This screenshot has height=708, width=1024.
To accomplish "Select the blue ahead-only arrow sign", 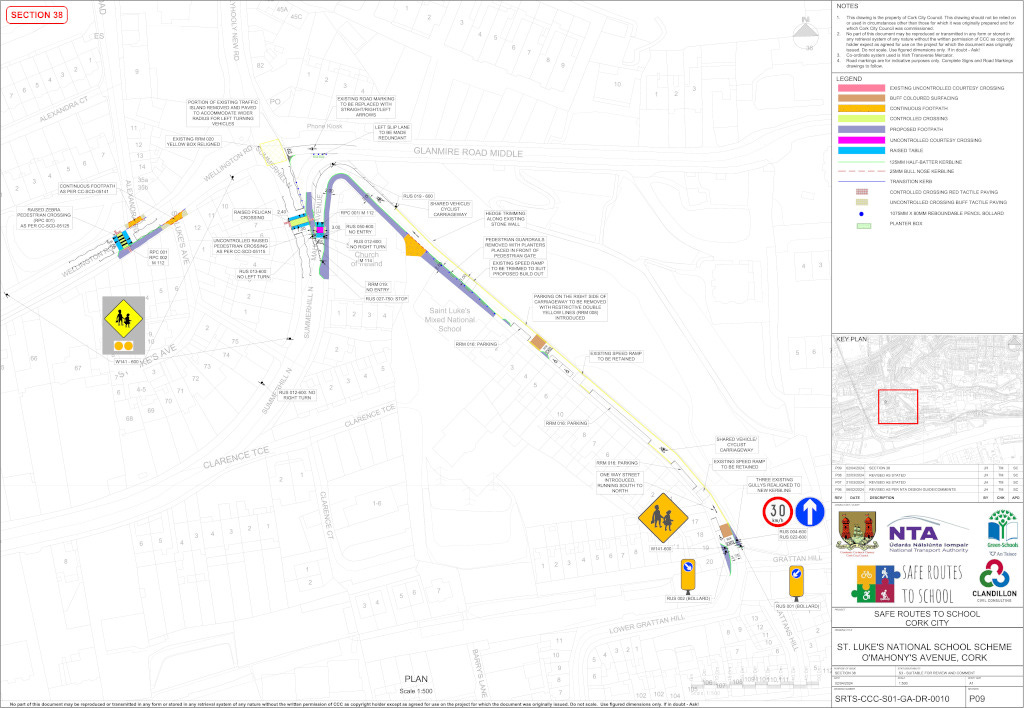I will 810,512.
